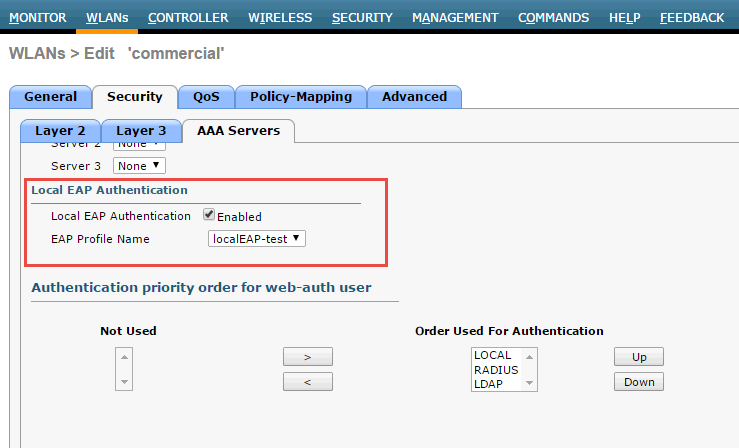Switch to the QoS tab

click(x=206, y=97)
